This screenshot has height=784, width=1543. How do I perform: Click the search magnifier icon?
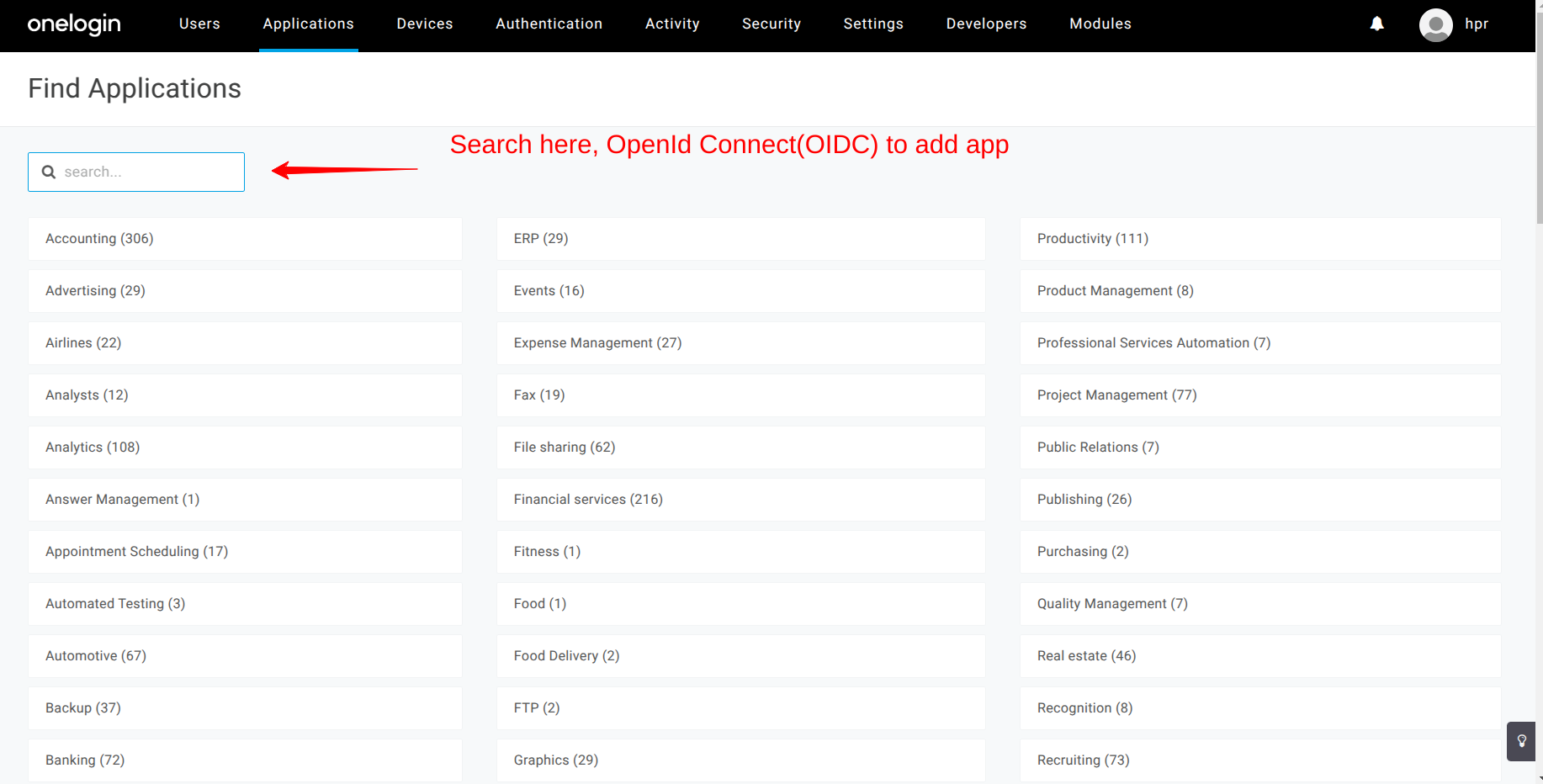[x=49, y=172]
